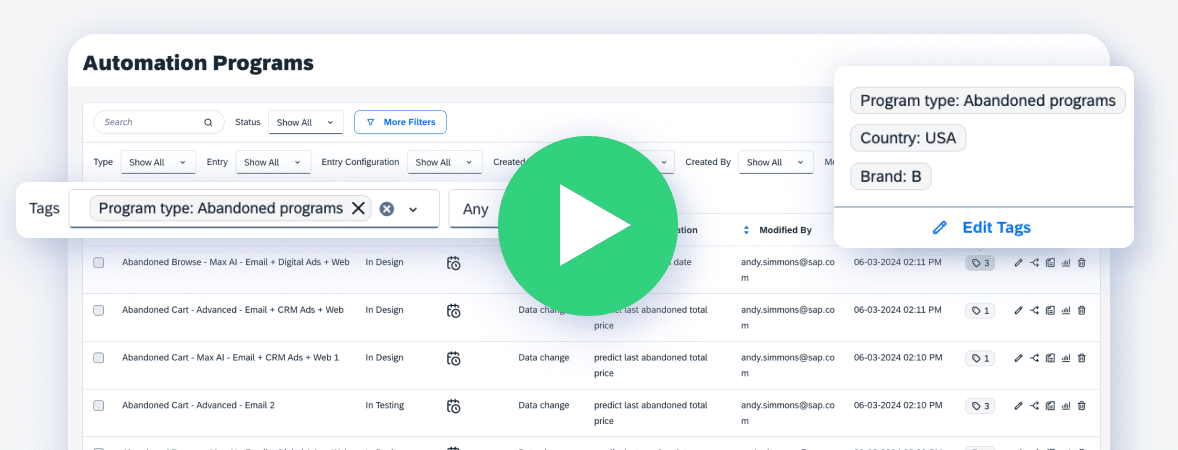
Task: Open Abandoned Cart - Advanced - Email + CRM Ads + Web
Action: click(233, 310)
